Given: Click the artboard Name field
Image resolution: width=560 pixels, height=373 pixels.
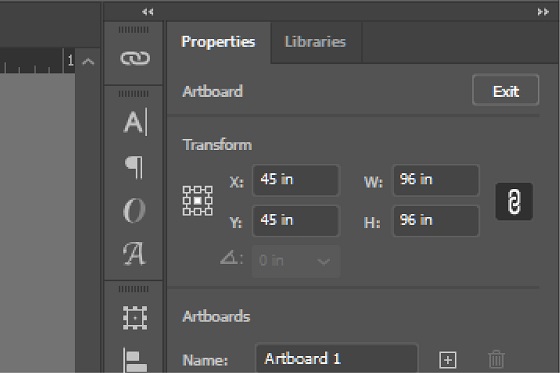Looking at the screenshot, I should coord(336,358).
